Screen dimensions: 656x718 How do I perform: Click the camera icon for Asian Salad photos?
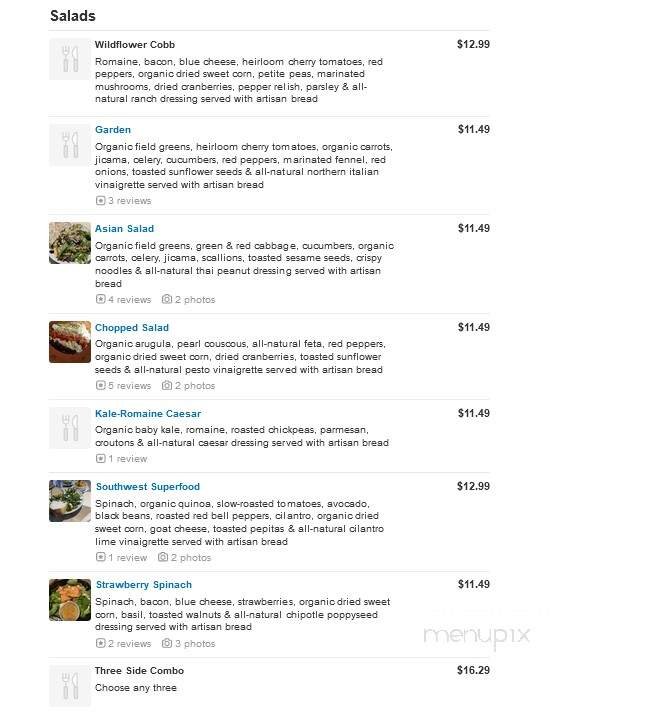(x=167, y=300)
